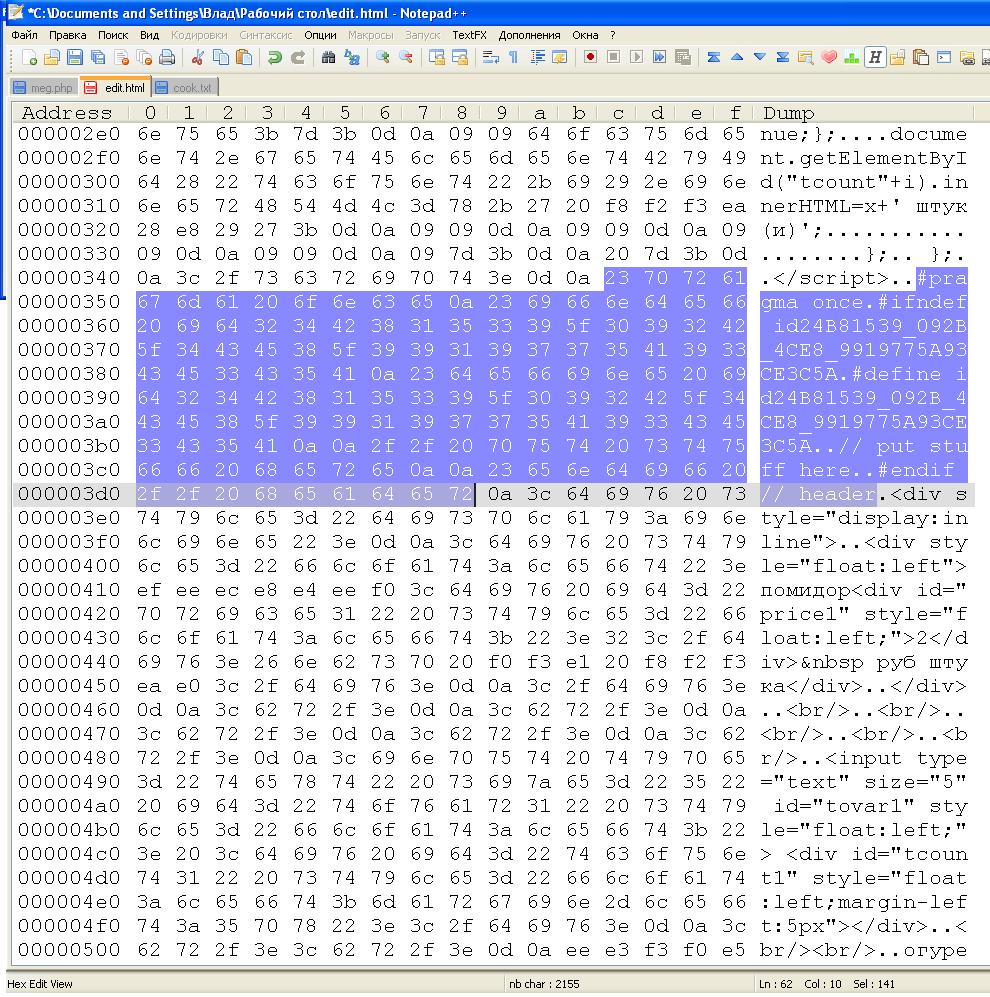
Task: Switch to cook.txt tab
Action: click(185, 88)
